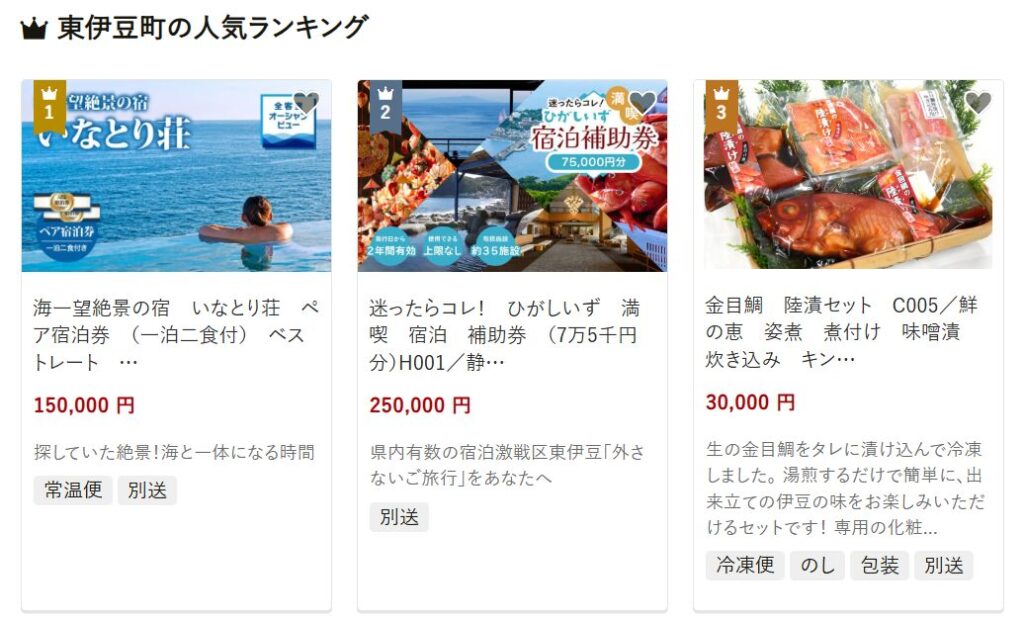1024x622 pixels.
Task: Click the rank 3 crown badge
Action: tap(721, 105)
